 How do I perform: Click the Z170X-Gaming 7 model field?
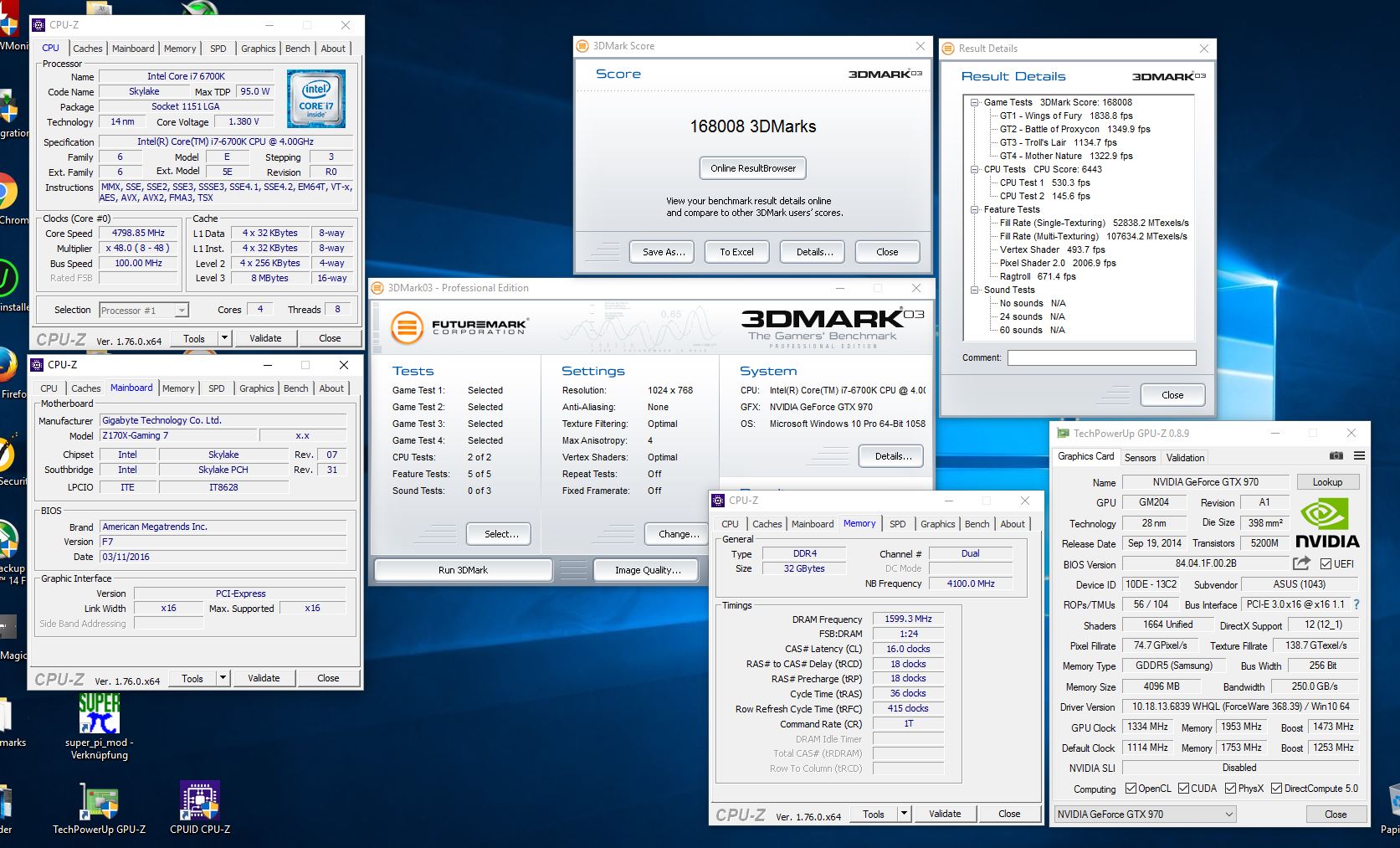(x=178, y=436)
